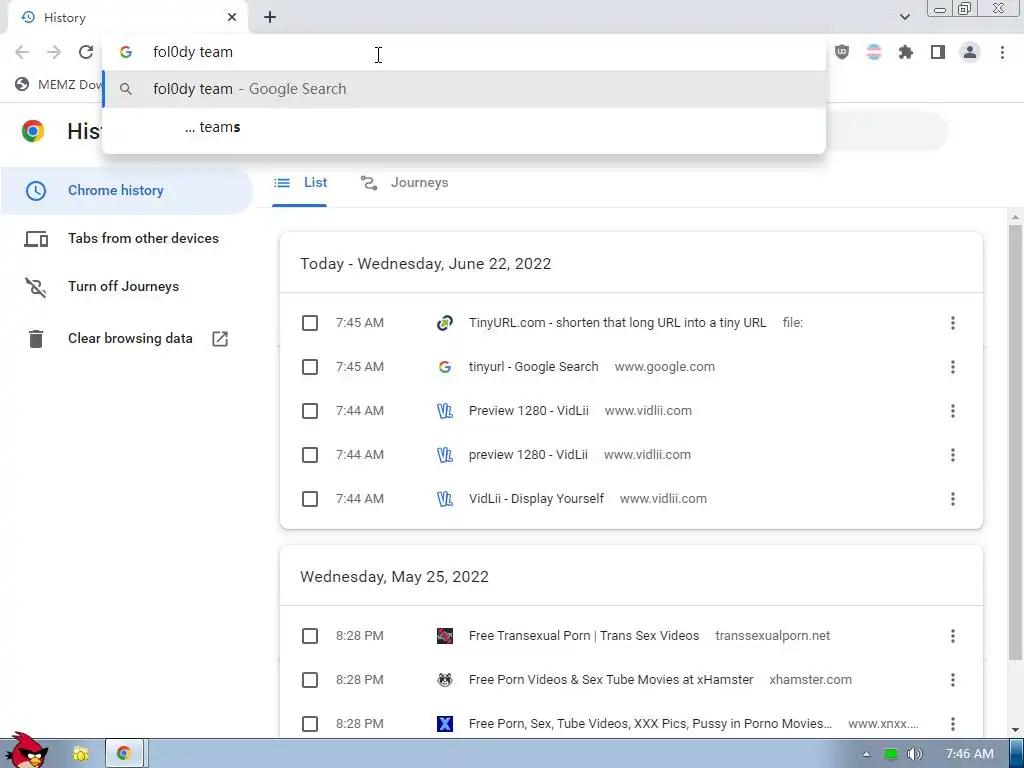Click the xHamster favicon in history
1024x768 pixels.
click(445, 680)
